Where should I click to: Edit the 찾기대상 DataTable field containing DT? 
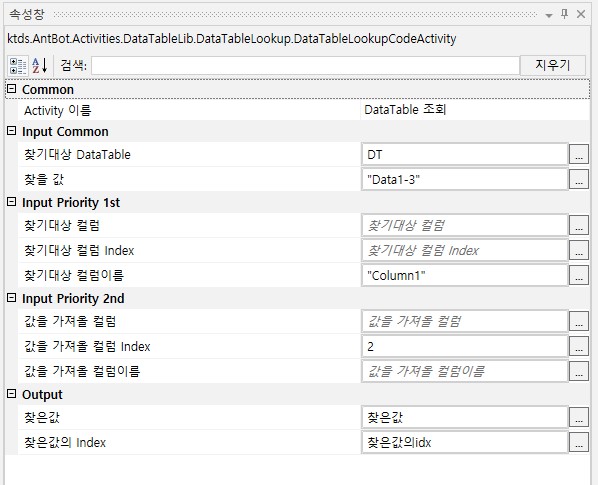pyautogui.click(x=465, y=154)
